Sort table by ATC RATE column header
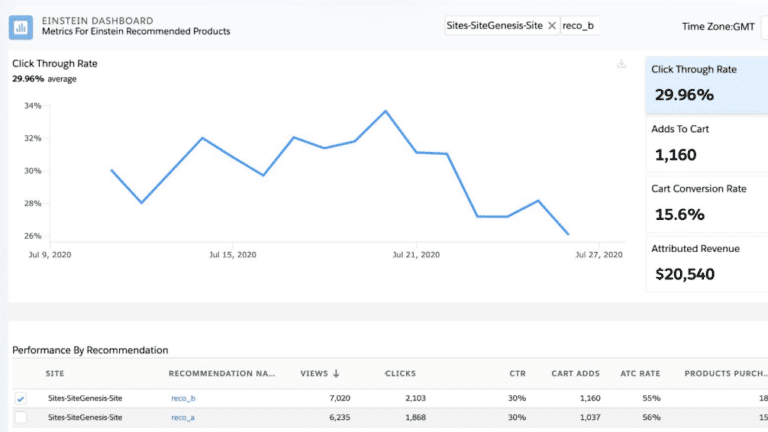 (640, 373)
